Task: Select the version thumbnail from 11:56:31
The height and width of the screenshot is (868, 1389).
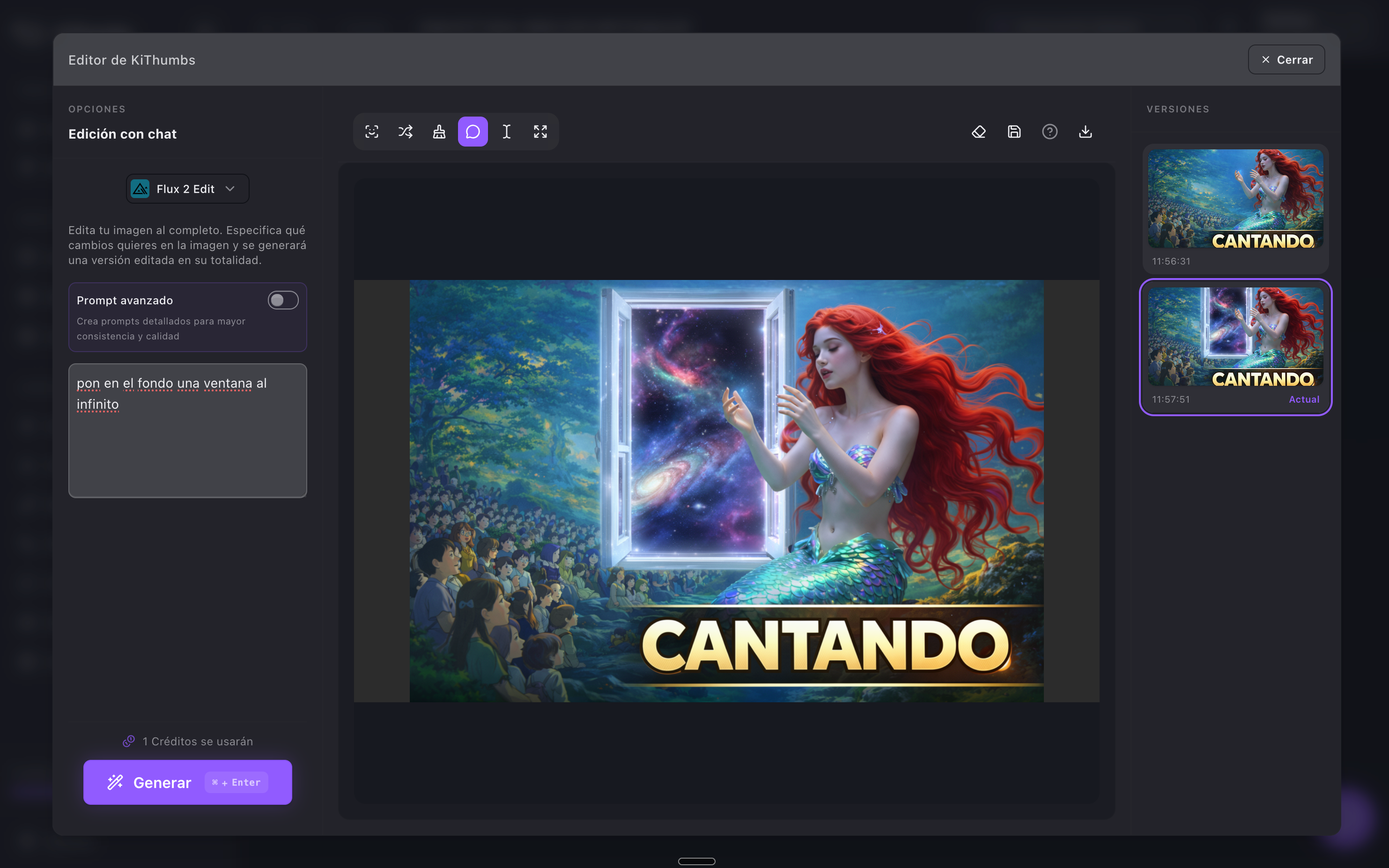Action: pyautogui.click(x=1236, y=199)
